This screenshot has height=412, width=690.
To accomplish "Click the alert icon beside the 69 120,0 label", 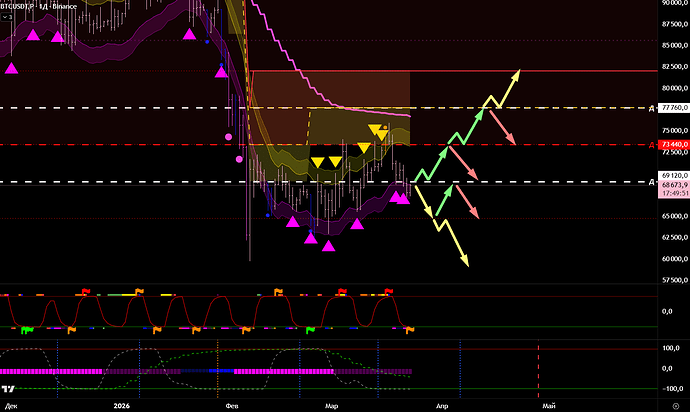I will 650,182.
